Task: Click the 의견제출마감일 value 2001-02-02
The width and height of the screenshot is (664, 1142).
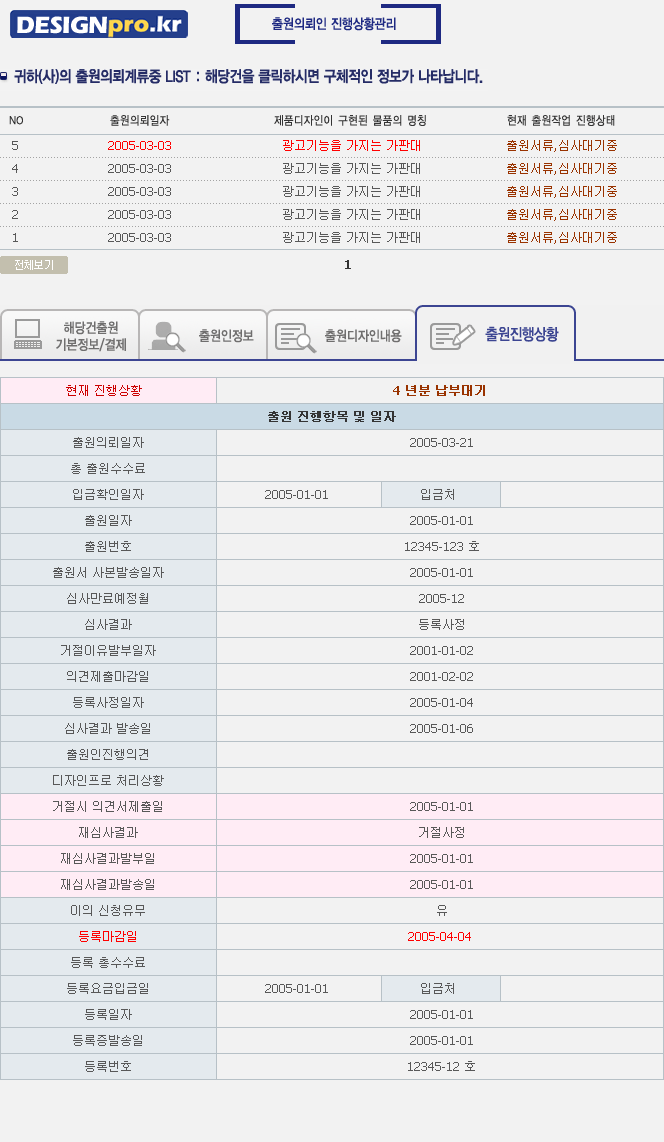Action: [x=441, y=677]
